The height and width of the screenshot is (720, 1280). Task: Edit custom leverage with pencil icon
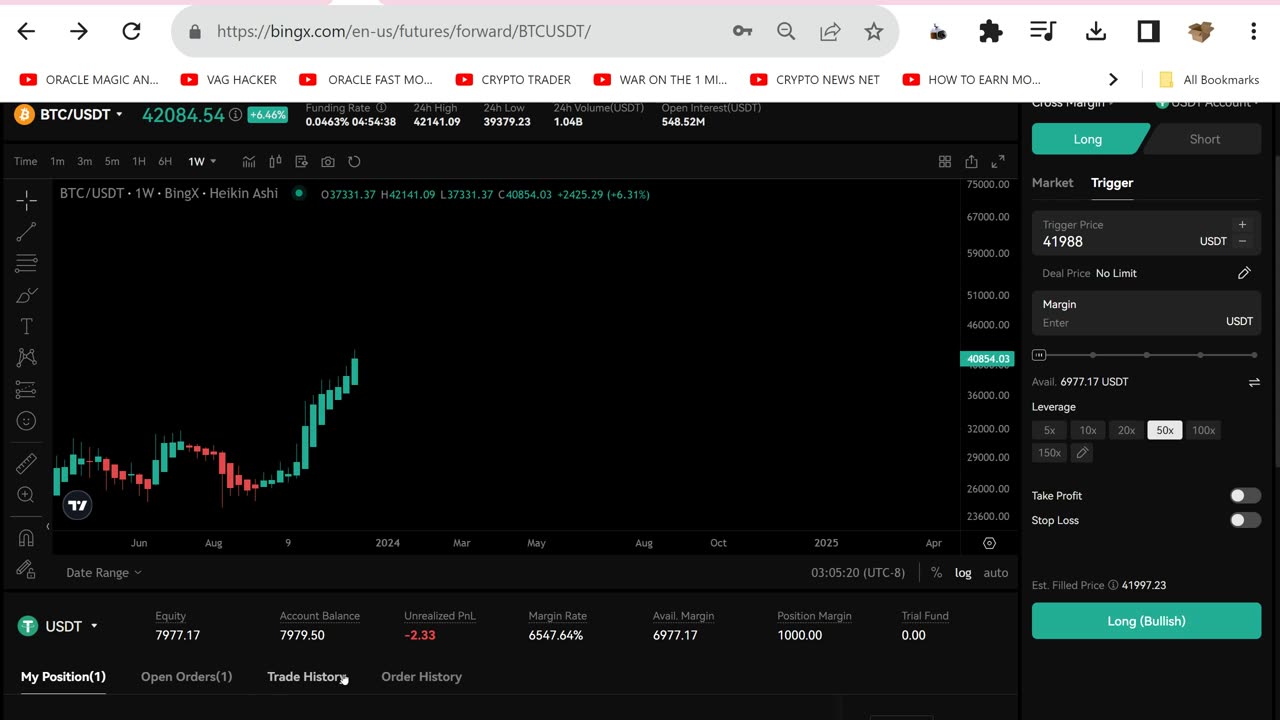(x=1082, y=453)
